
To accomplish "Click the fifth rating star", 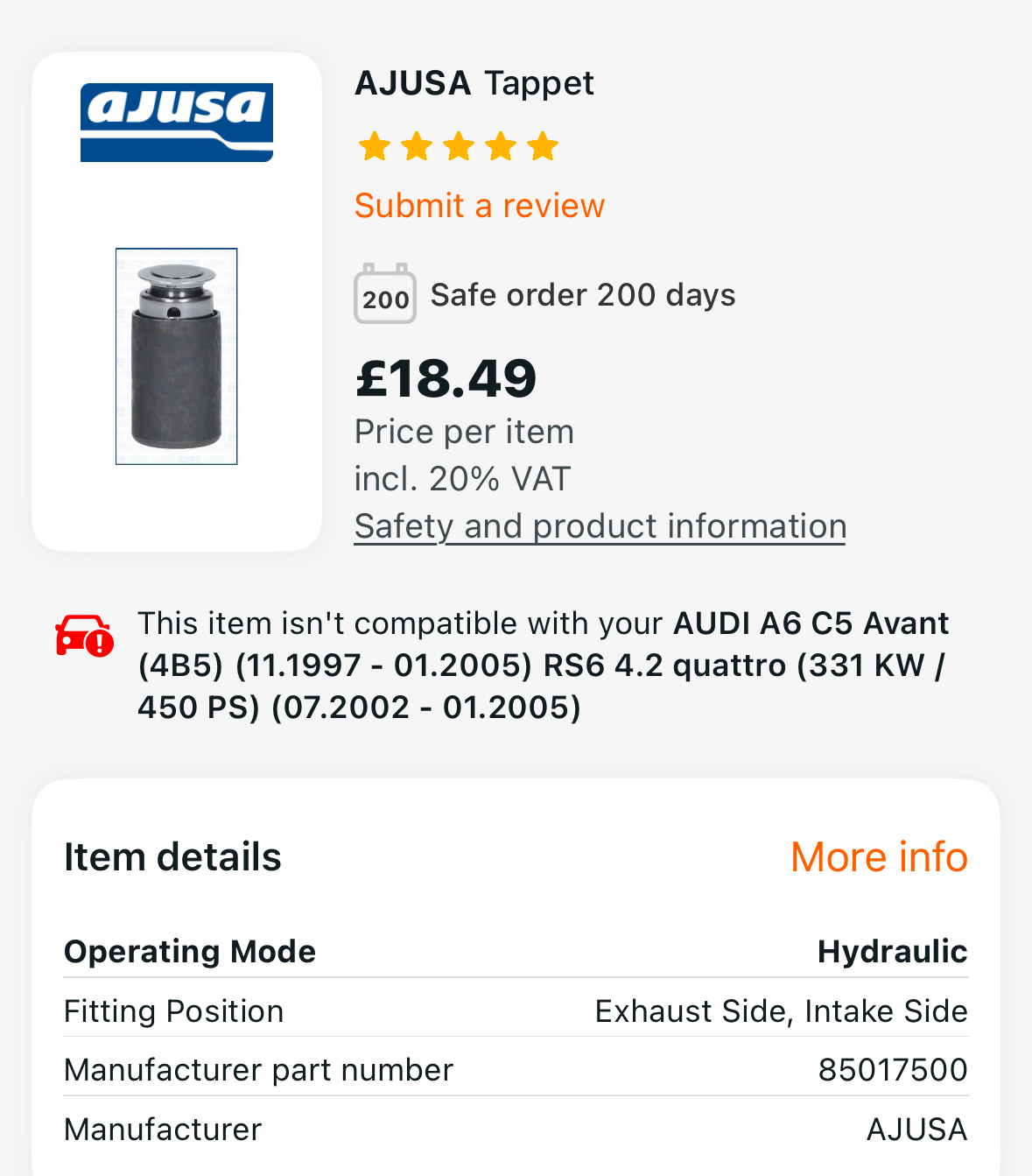I will pyautogui.click(x=543, y=146).
